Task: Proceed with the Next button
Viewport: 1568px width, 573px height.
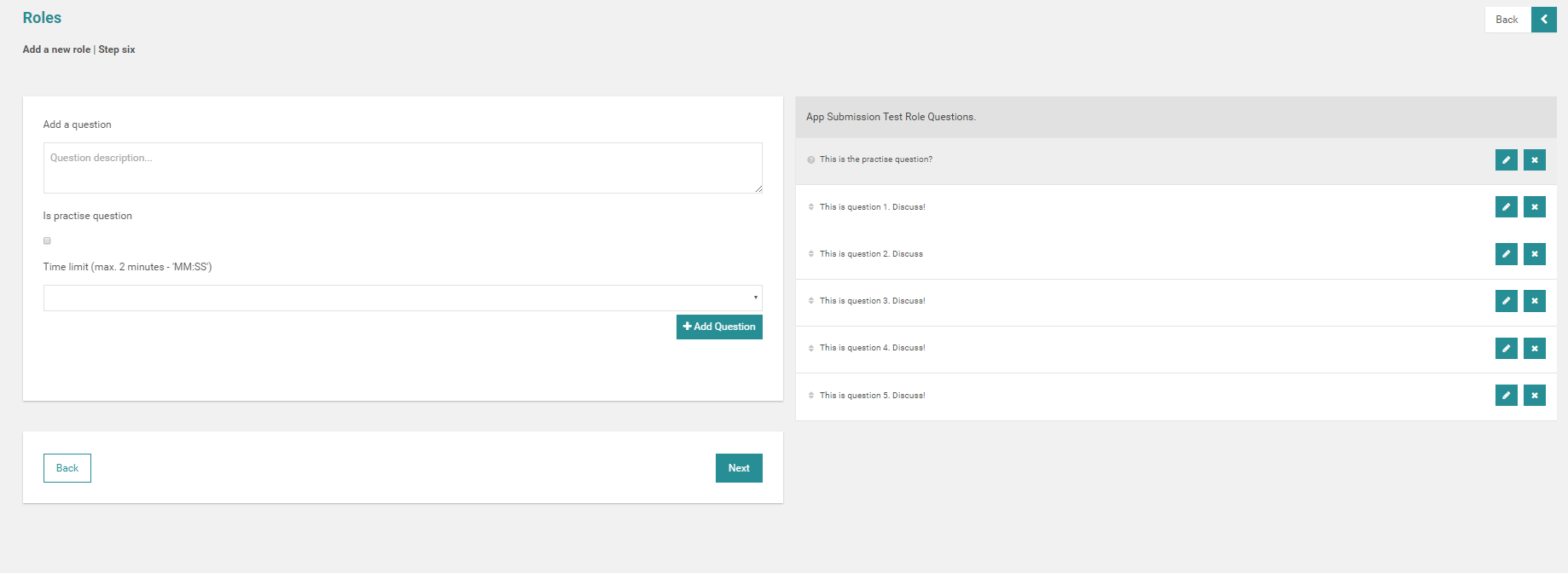Action: 738,468
